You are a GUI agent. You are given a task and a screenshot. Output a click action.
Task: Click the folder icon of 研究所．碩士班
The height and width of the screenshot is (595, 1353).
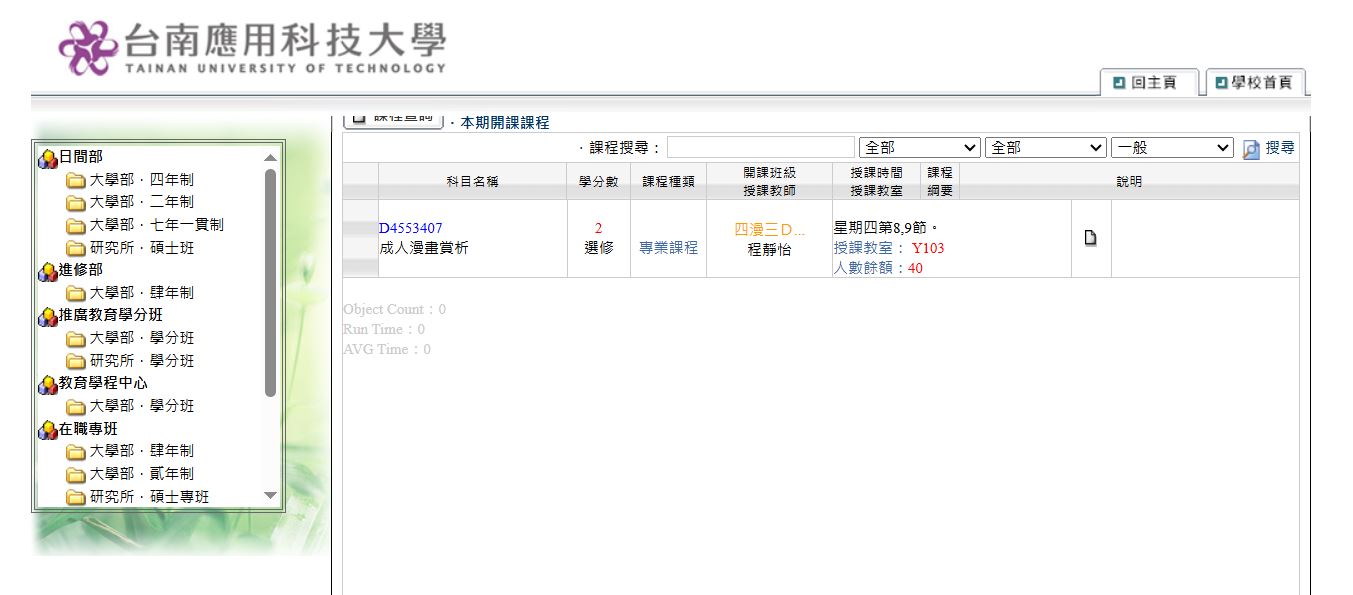76,248
